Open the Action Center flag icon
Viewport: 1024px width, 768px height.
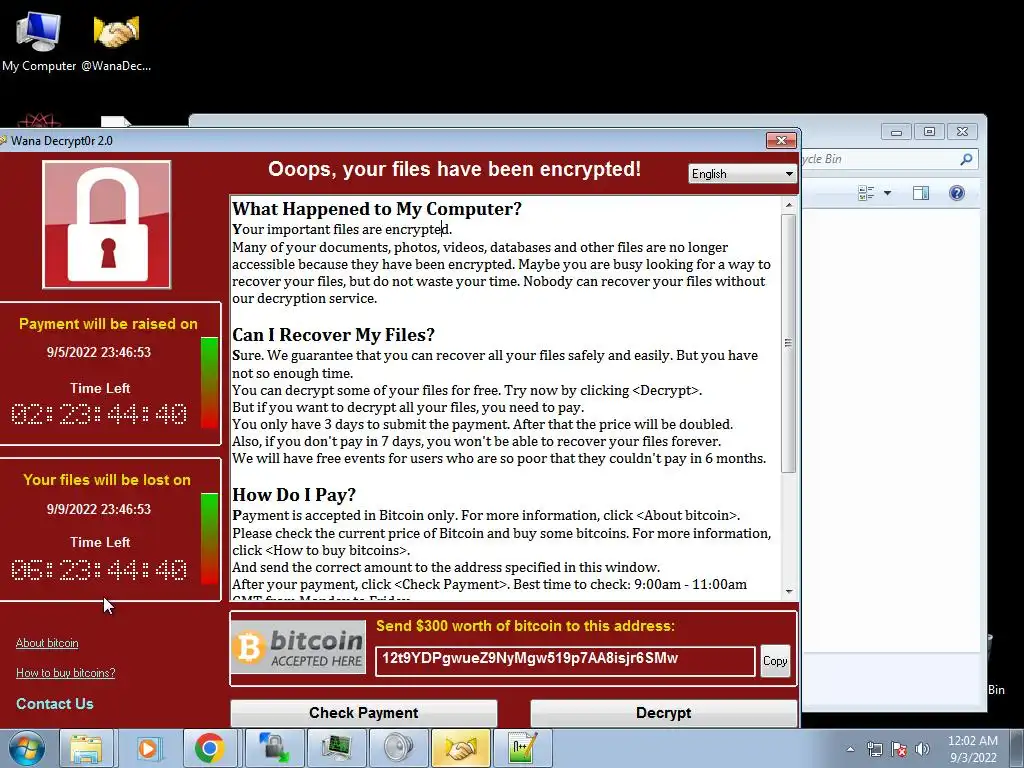[x=899, y=749]
